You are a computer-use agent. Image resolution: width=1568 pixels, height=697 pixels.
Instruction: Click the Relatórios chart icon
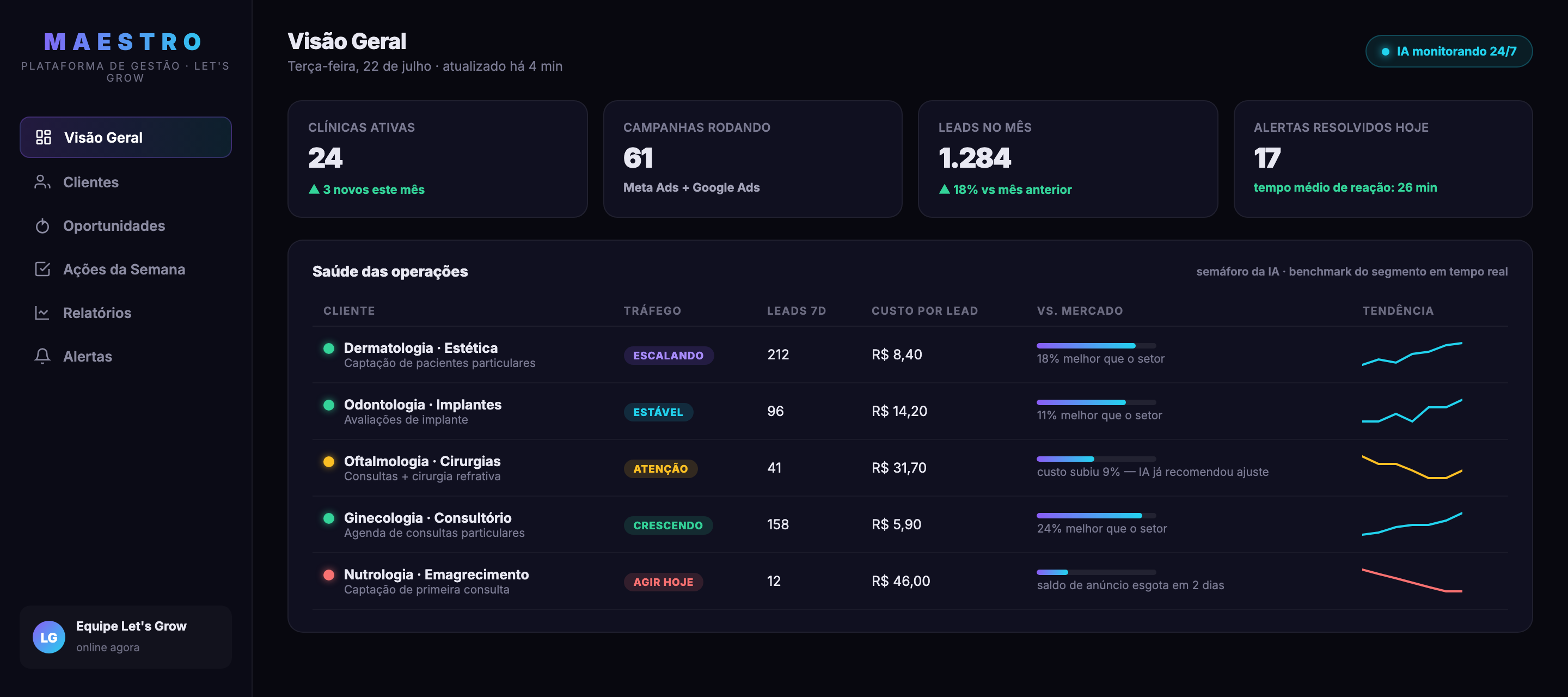coord(42,313)
